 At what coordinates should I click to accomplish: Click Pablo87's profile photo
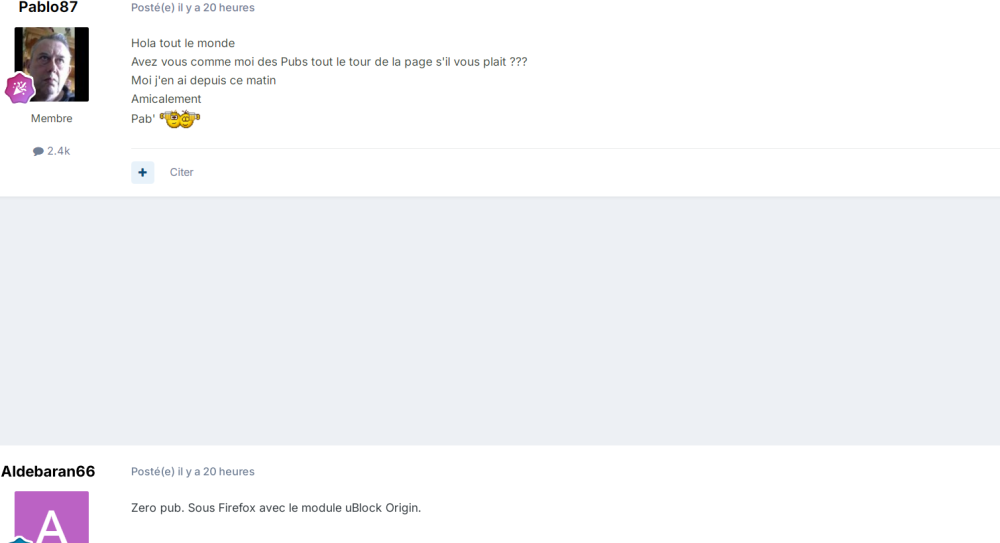[52, 62]
